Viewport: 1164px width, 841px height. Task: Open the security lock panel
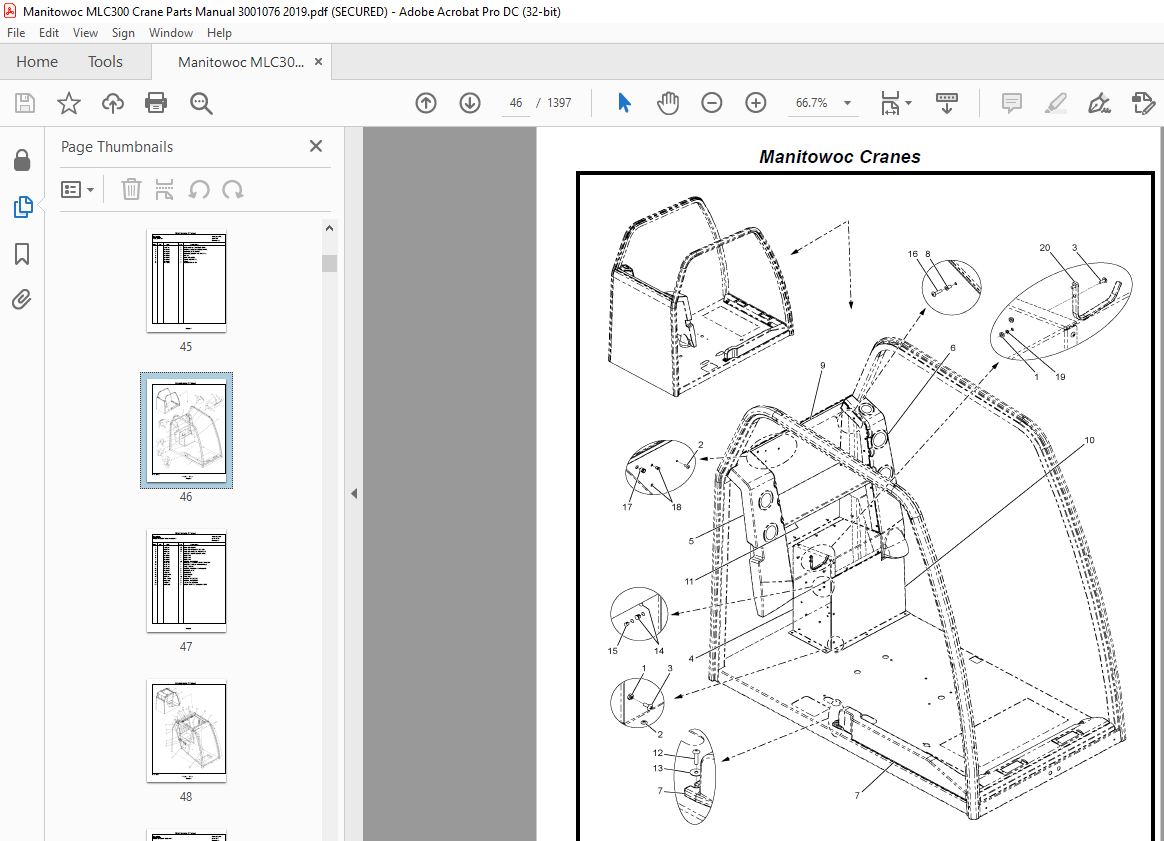[x=22, y=160]
